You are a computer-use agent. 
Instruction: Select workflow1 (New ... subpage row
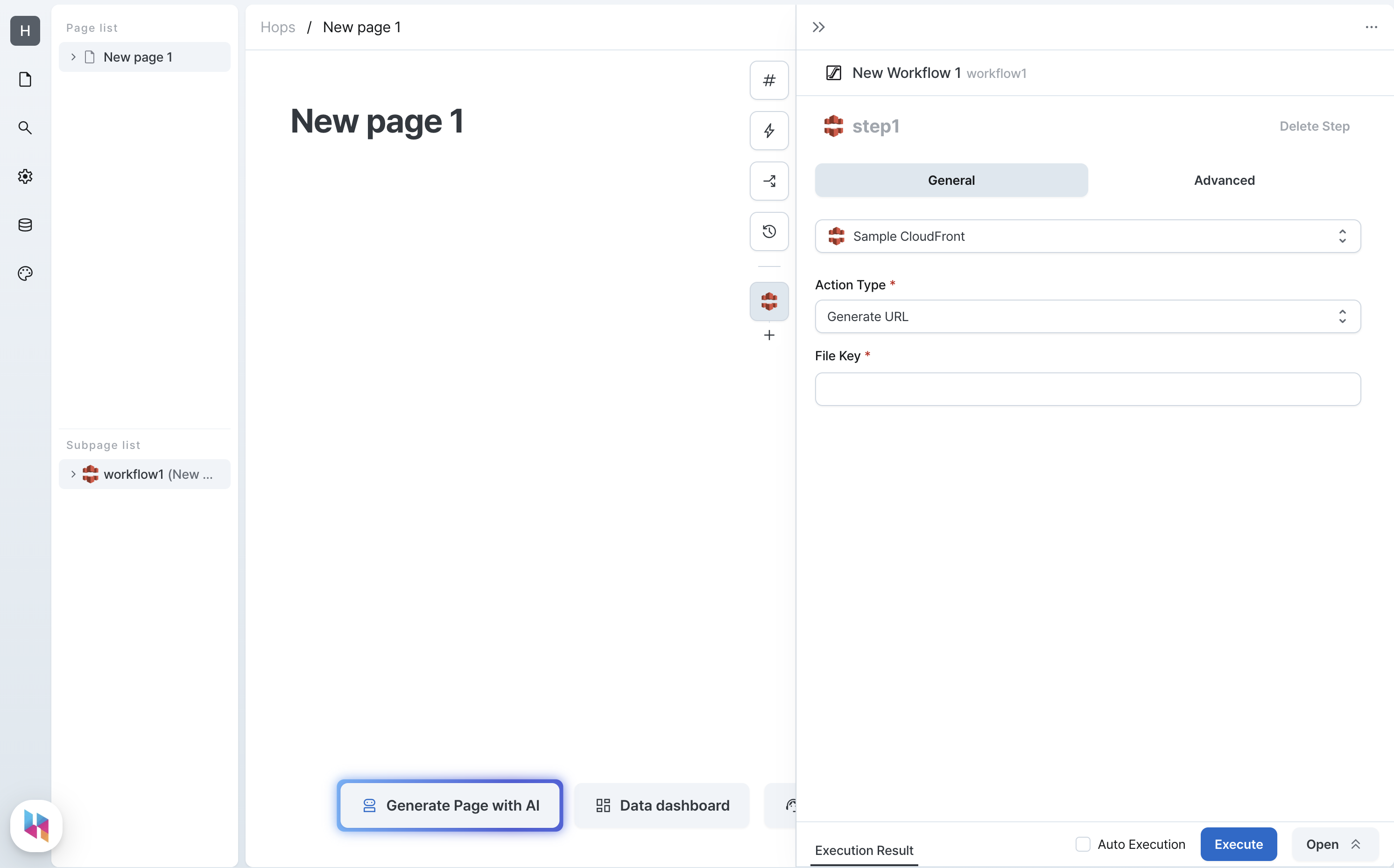click(x=145, y=474)
